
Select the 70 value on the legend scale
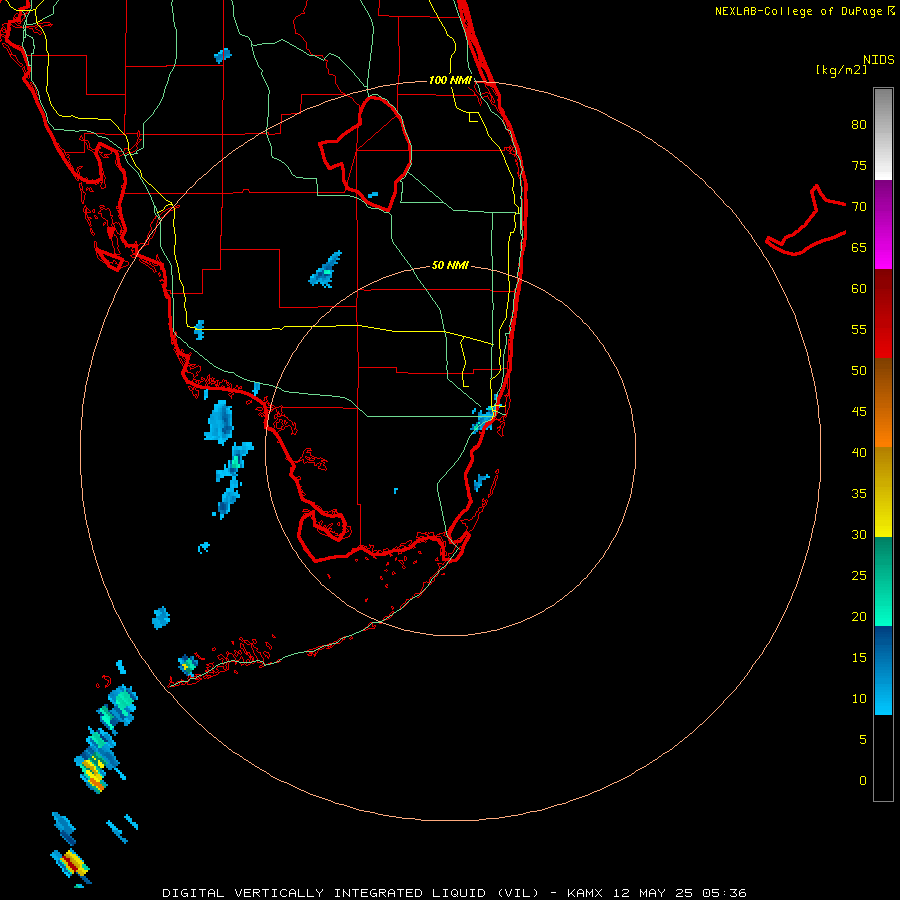(x=859, y=207)
